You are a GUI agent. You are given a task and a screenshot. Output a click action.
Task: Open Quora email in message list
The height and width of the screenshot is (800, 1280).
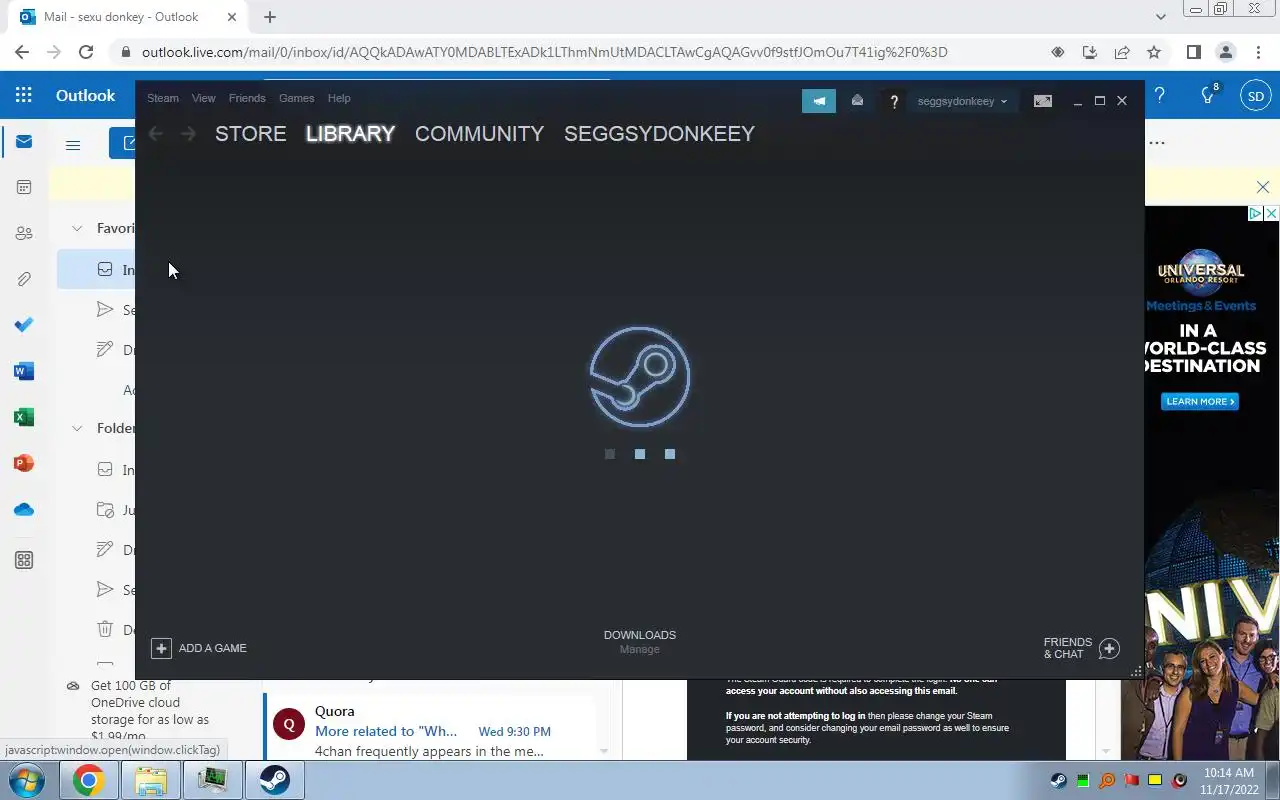[x=430, y=731]
